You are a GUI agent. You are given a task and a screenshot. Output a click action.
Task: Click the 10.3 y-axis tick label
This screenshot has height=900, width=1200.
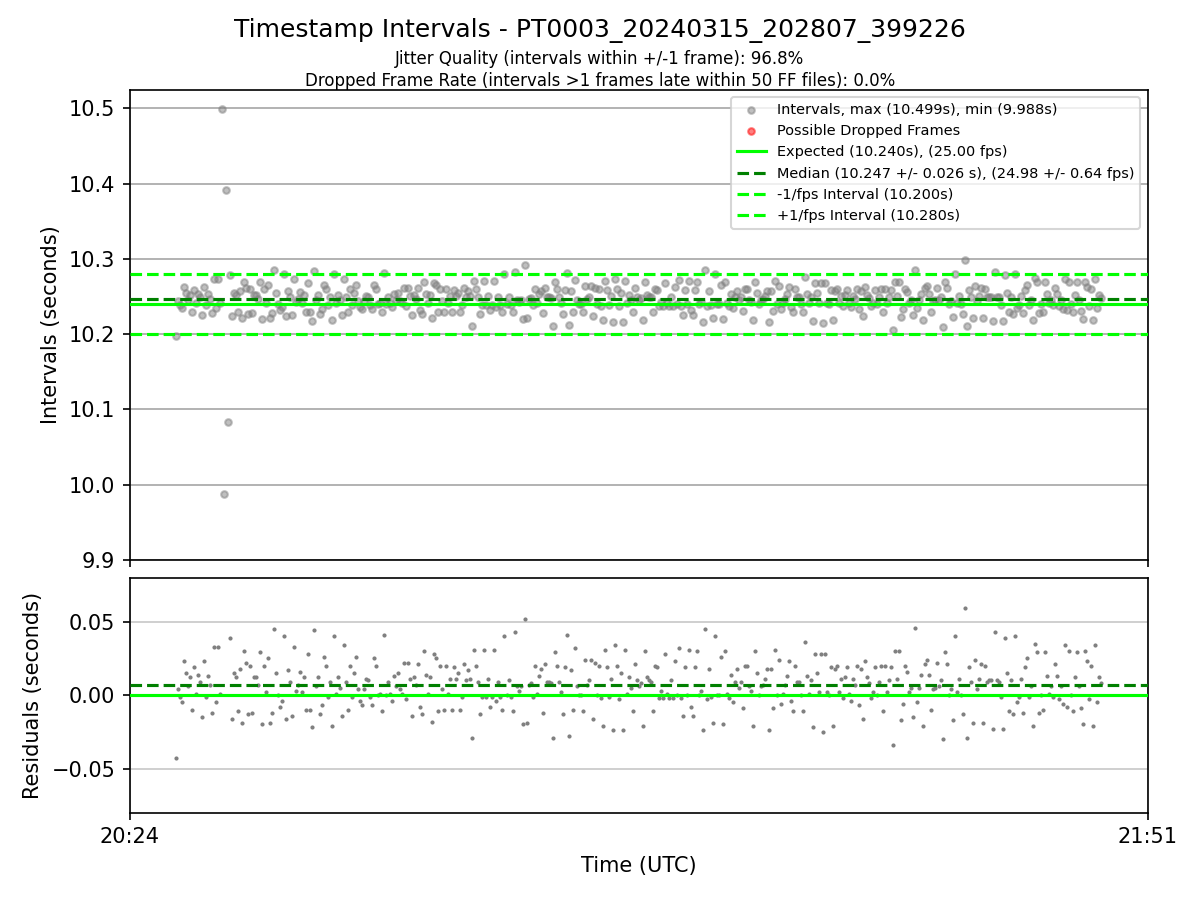92,259
